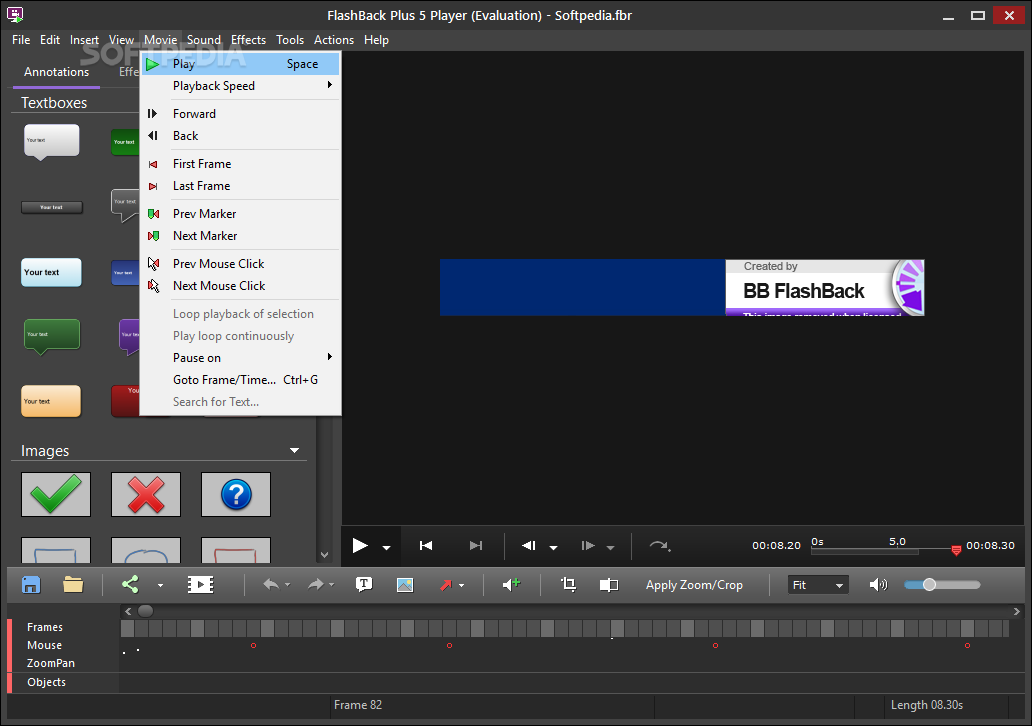
Task: Click the Redo arrow icon
Action: coord(315,584)
